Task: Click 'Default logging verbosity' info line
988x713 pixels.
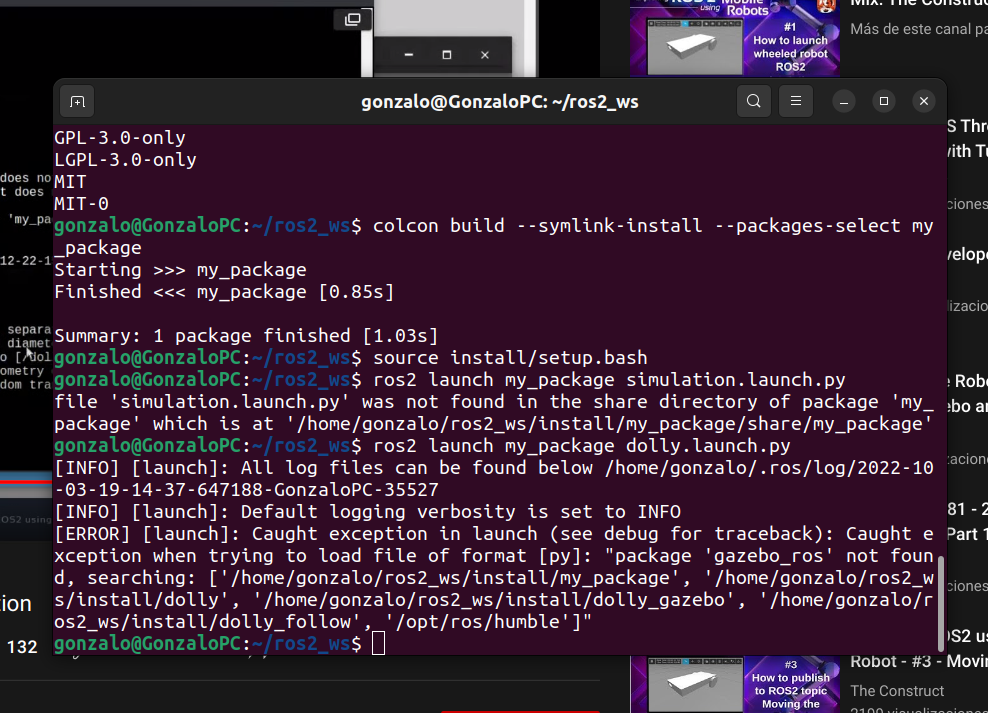Action: click(367, 511)
